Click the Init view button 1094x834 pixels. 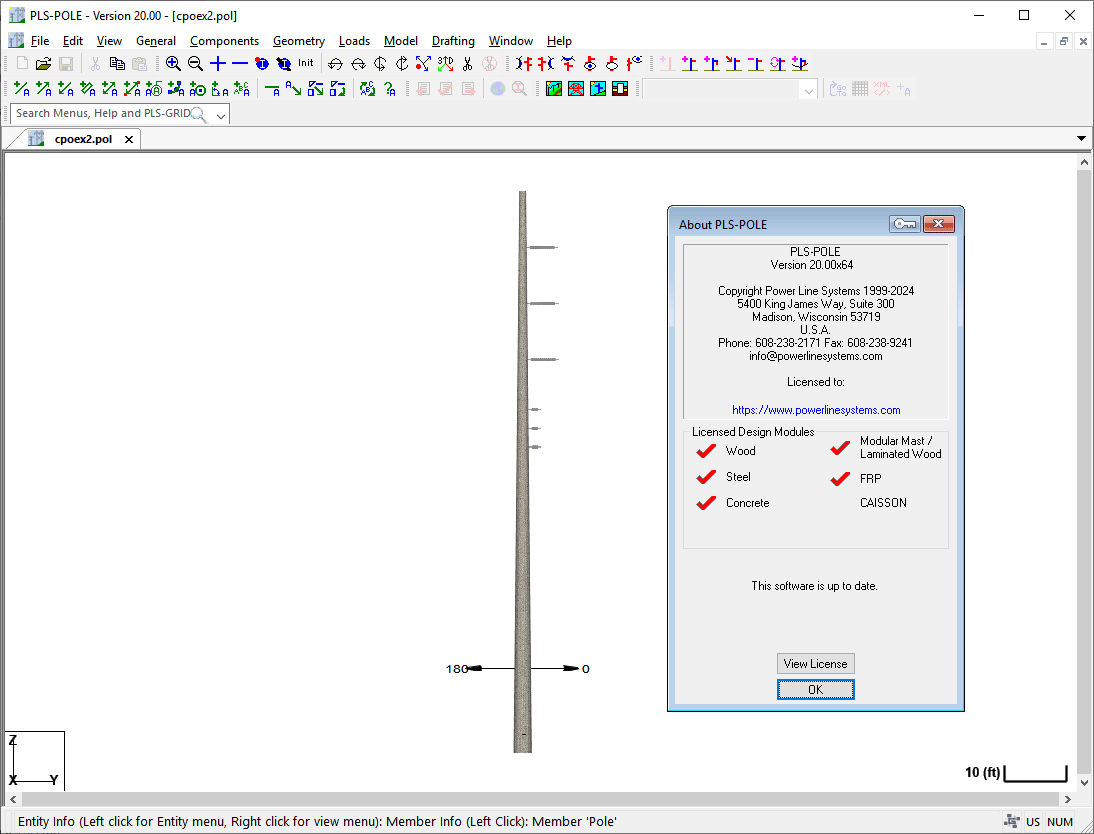pos(306,63)
